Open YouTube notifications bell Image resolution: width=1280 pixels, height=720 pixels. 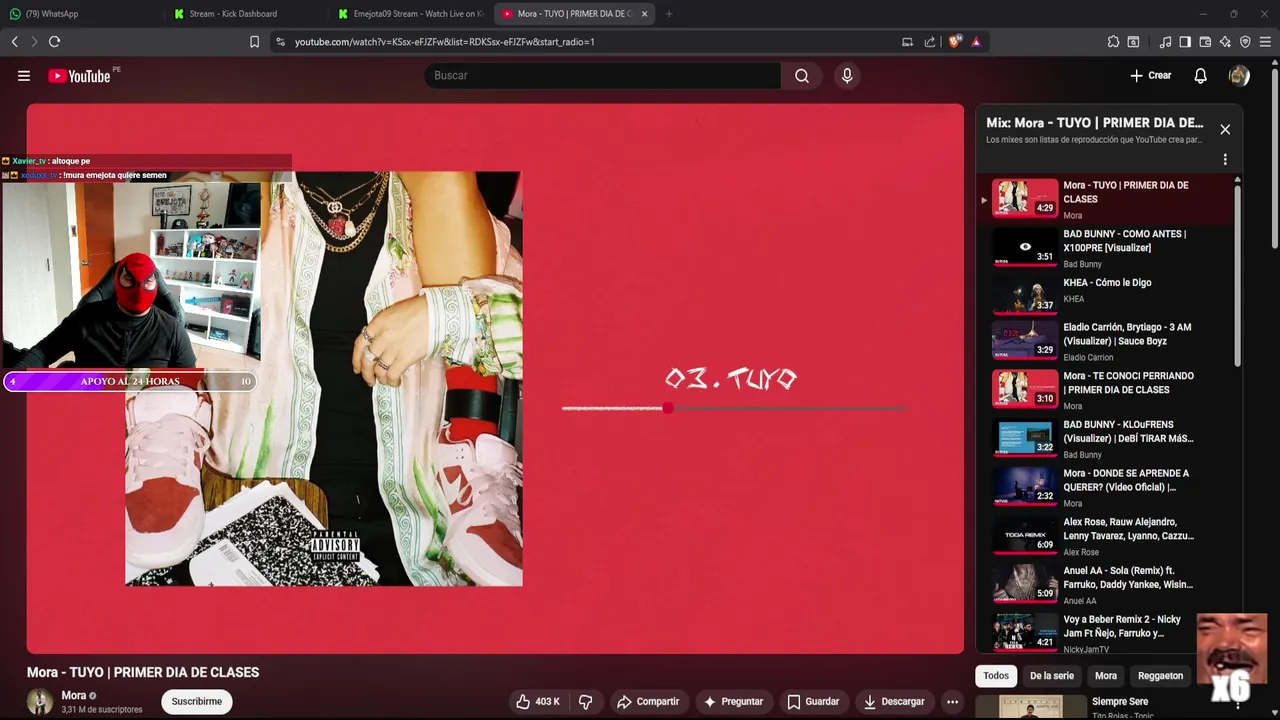pyautogui.click(x=1201, y=76)
